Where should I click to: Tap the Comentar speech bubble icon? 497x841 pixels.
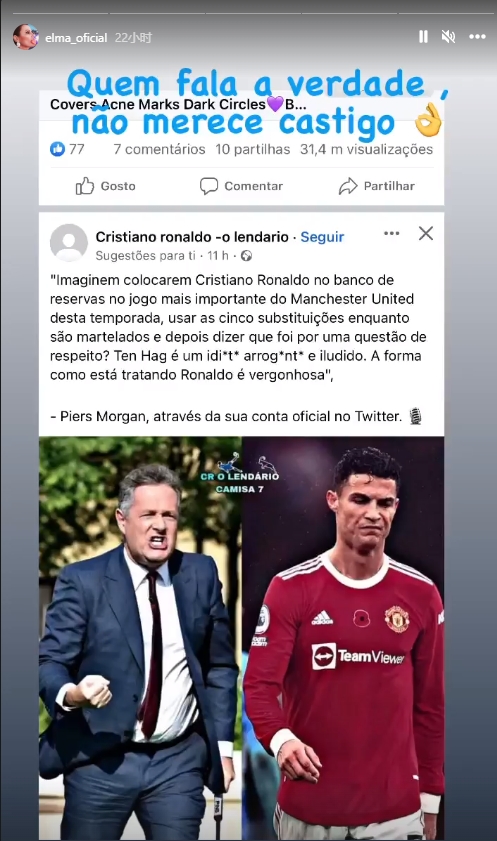click(209, 186)
